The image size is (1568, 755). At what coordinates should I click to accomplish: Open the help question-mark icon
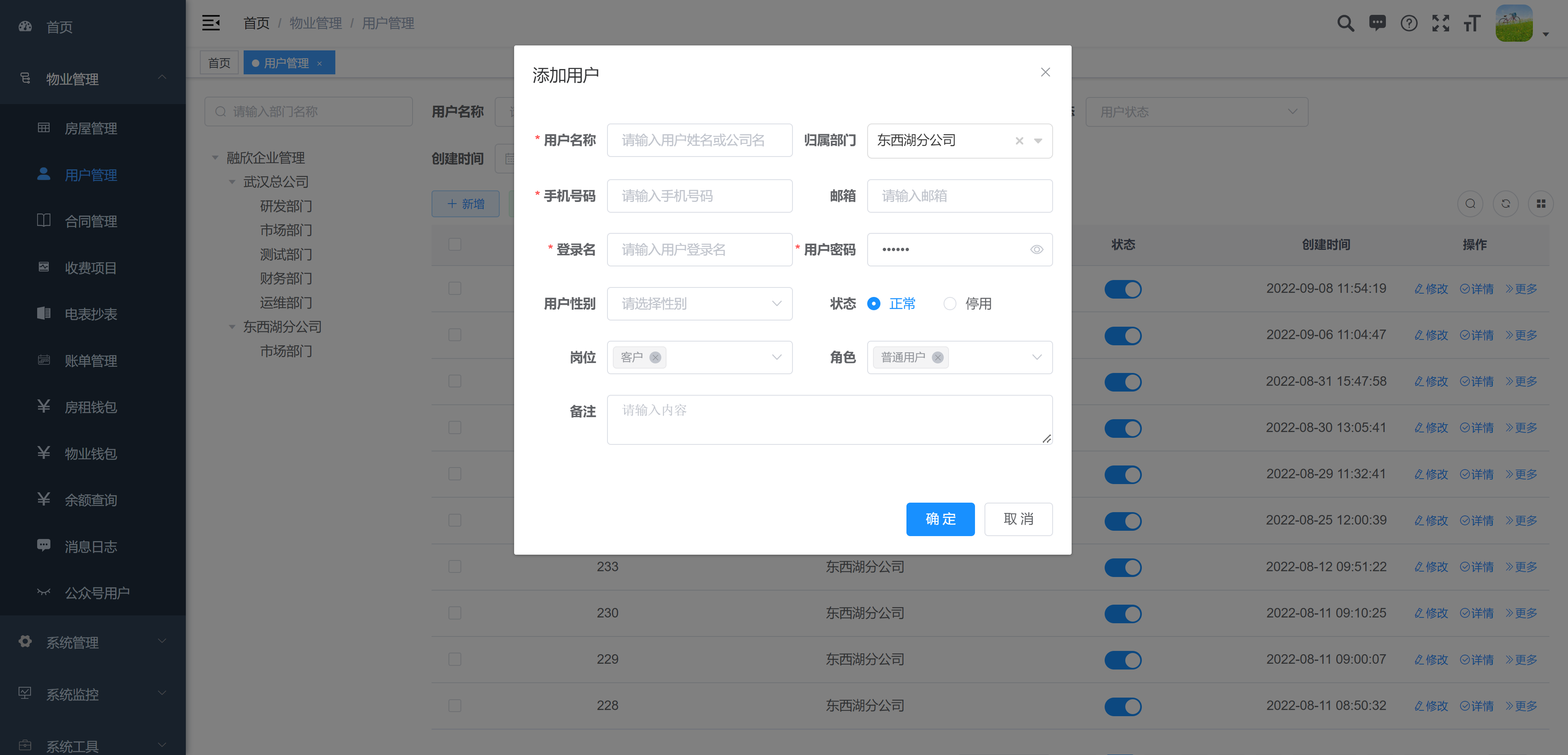pos(1409,23)
